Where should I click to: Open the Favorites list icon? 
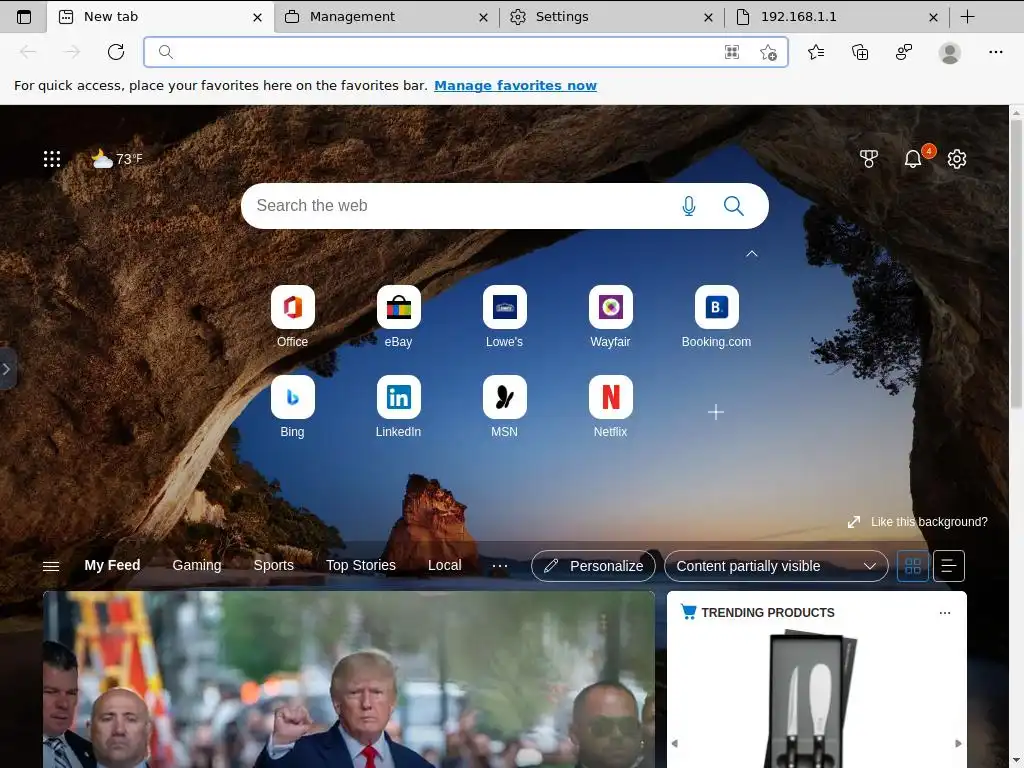[x=816, y=52]
